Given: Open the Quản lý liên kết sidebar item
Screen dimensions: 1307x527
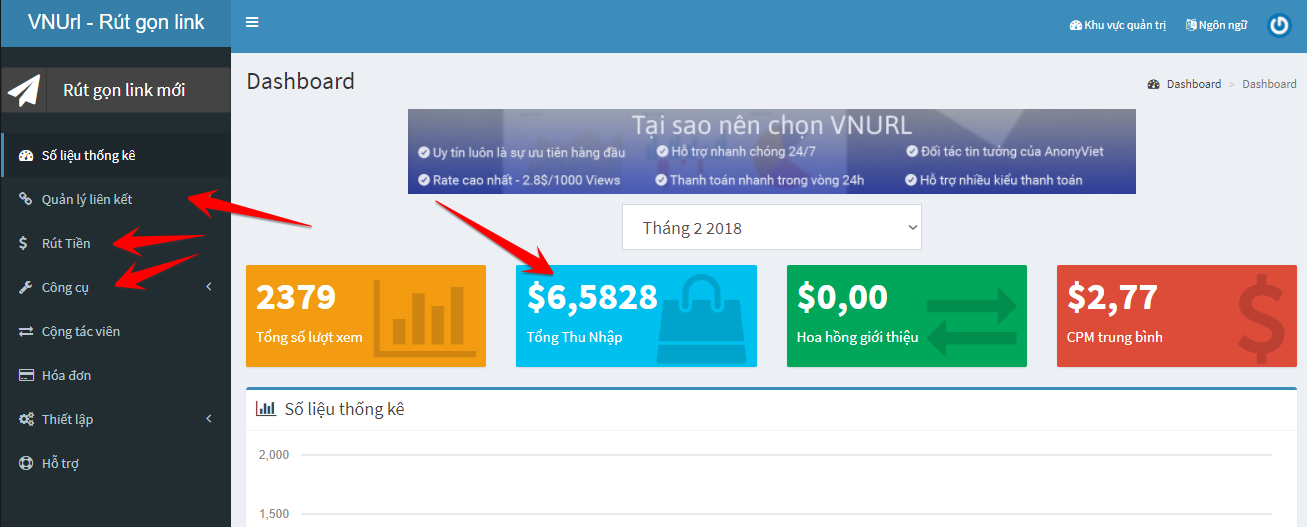Looking at the screenshot, I should click(x=116, y=199).
